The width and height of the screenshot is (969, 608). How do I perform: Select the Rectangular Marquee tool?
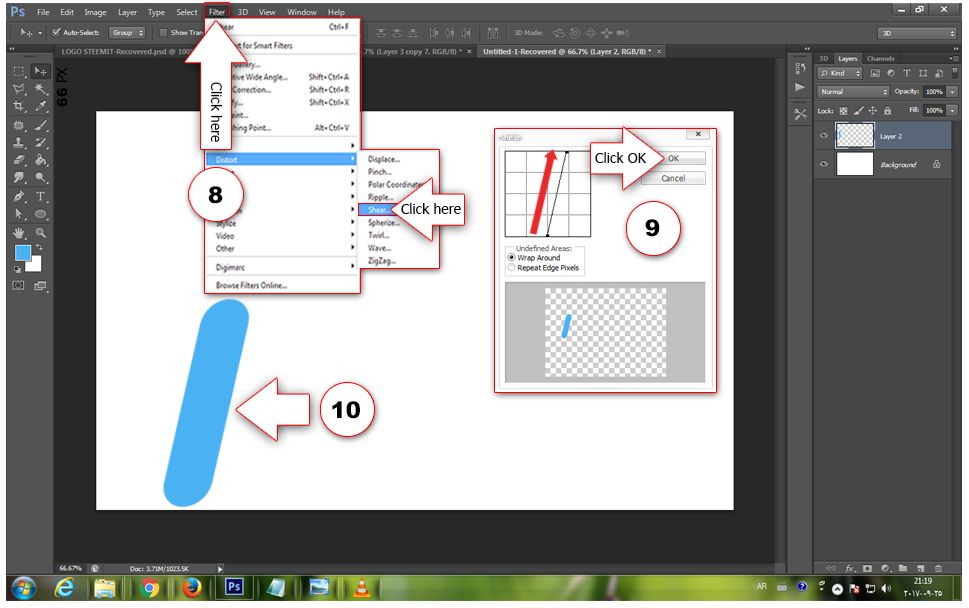(19, 71)
